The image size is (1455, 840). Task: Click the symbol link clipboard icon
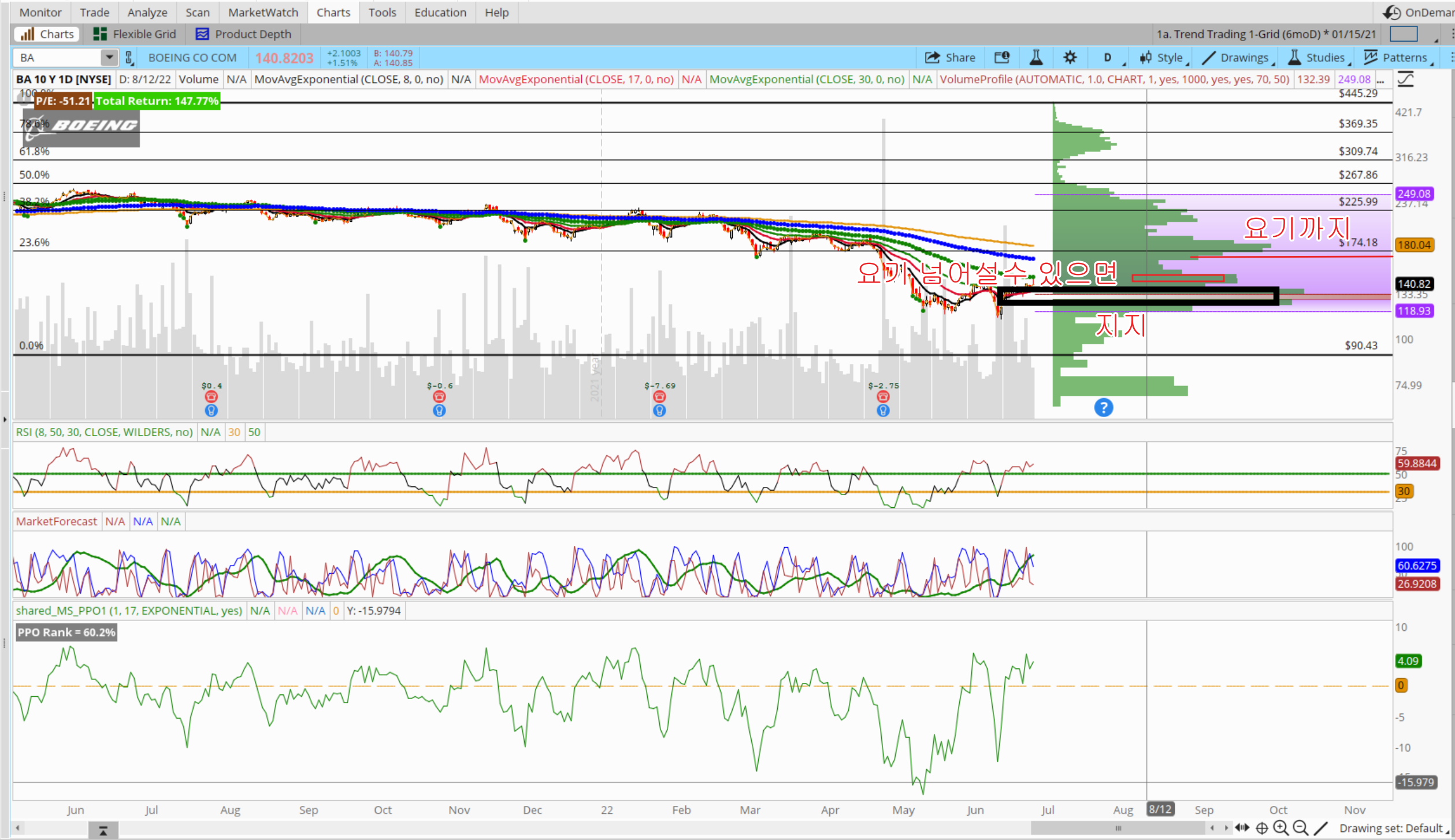(x=129, y=57)
